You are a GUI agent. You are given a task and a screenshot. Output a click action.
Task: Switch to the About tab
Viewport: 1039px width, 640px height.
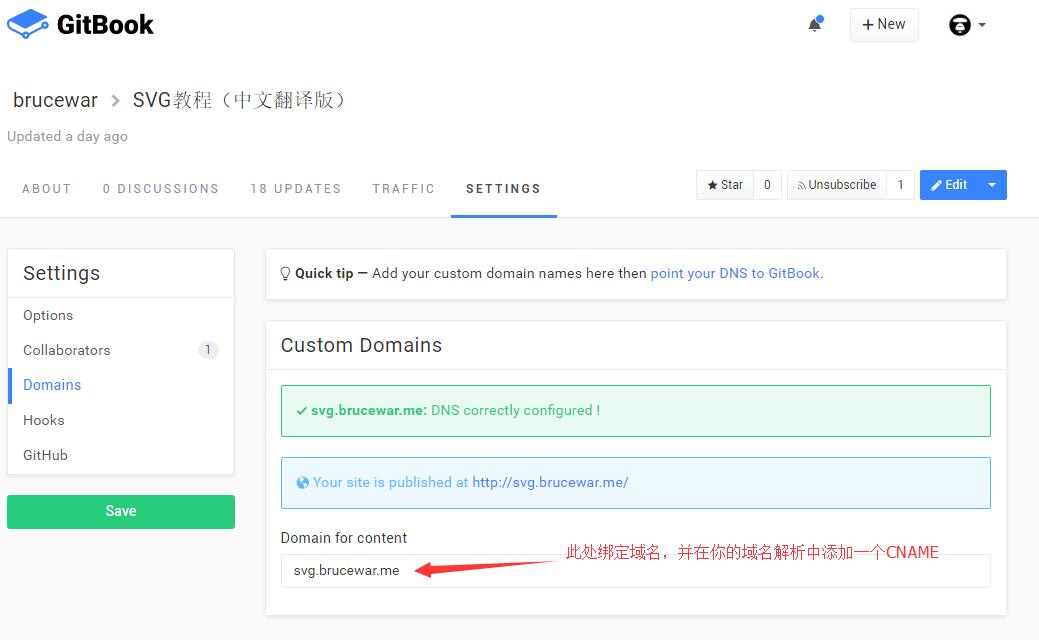click(x=46, y=189)
